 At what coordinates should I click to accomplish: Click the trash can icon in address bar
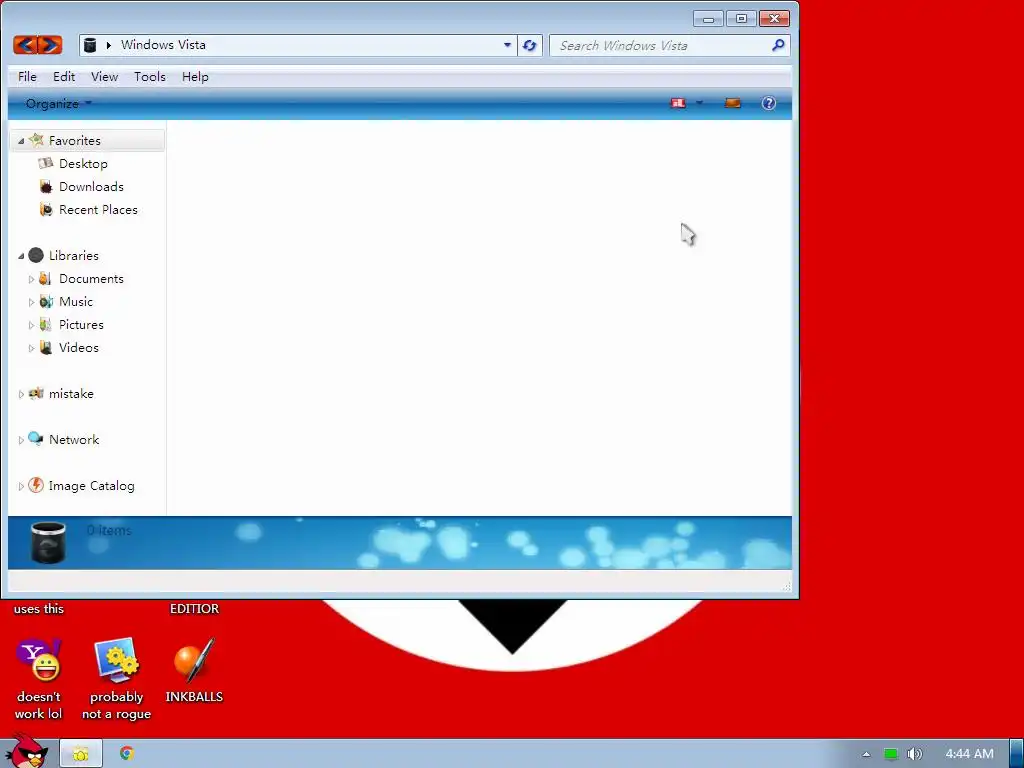(x=90, y=45)
